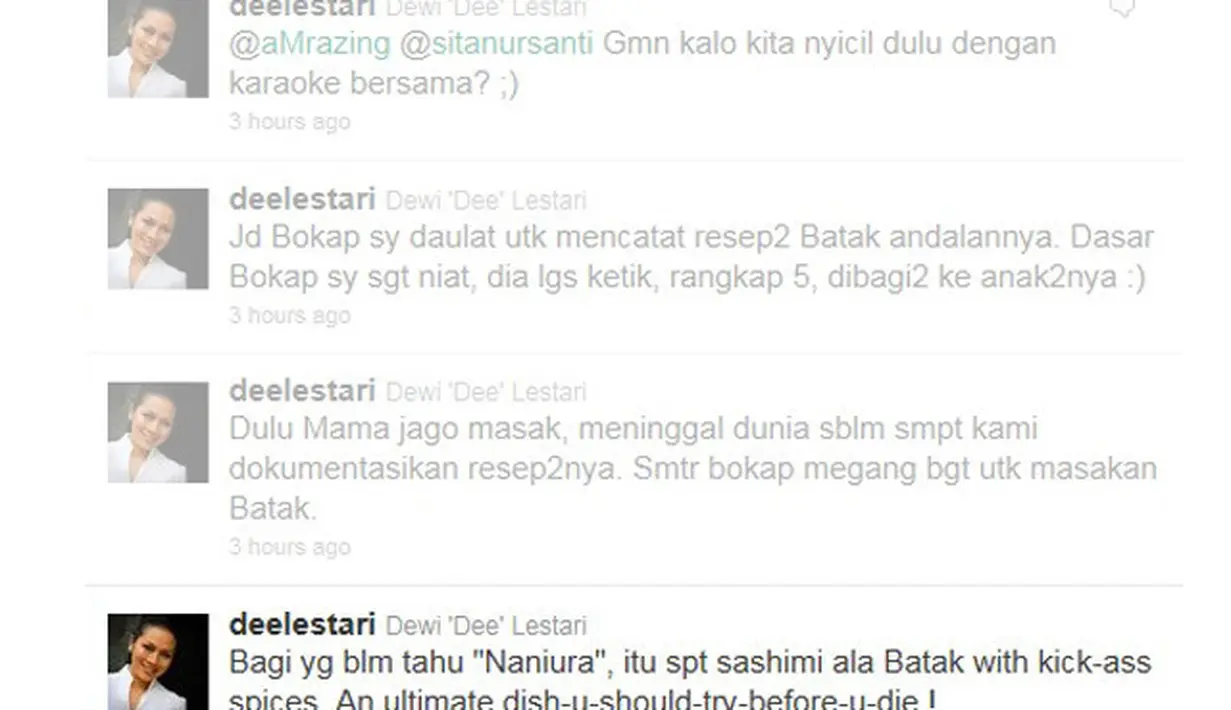The height and width of the screenshot is (710, 1231).
Task: Click Dewi 'Dee' Lestari name on the Jd Bokap tweet
Action: (486, 200)
